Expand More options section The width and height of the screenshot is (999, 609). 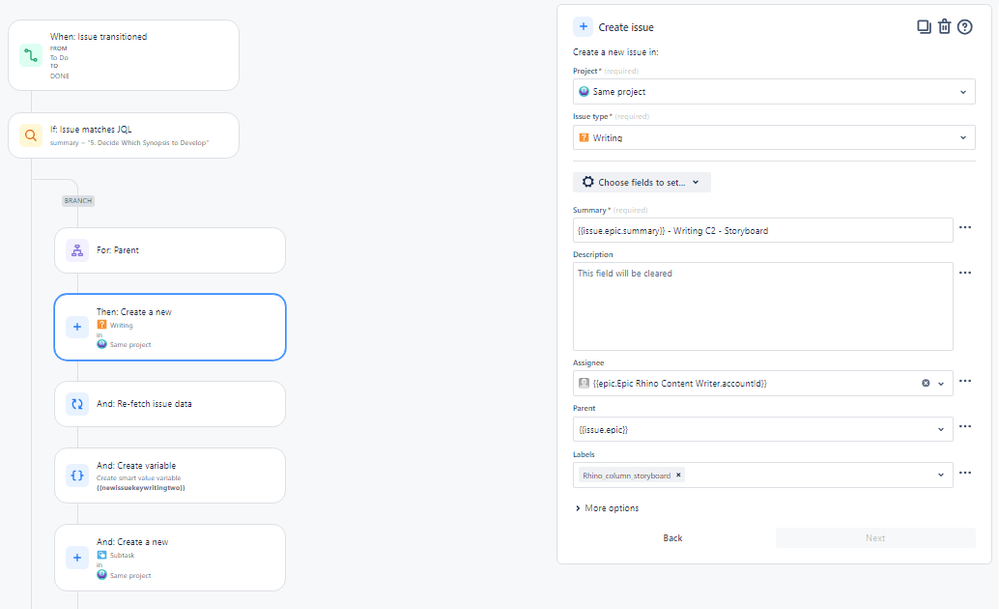coord(607,508)
